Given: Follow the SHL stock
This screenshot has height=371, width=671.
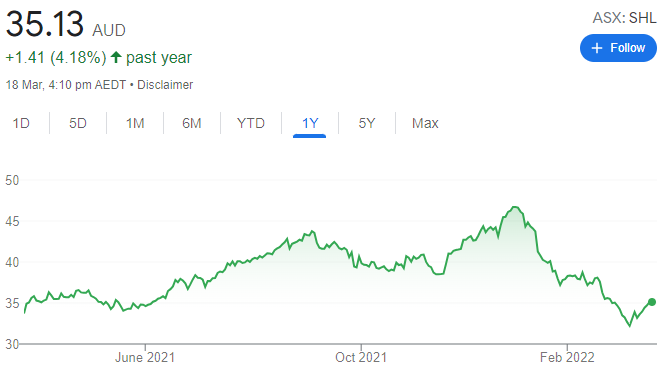Looking at the screenshot, I should [x=618, y=48].
